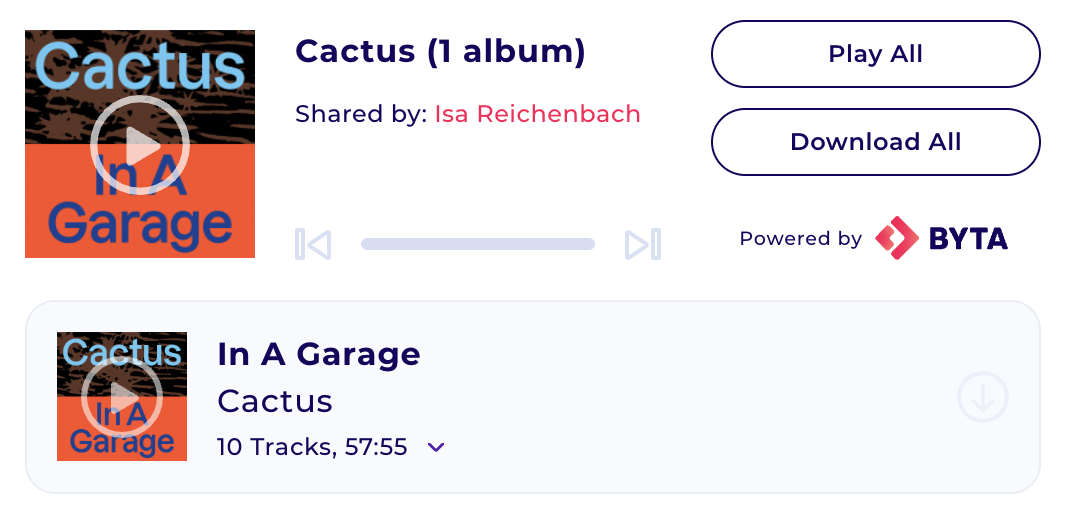Image resolution: width=1068 pixels, height=524 pixels.
Task: Click the BYTA wordmark text
Action: tap(968, 239)
